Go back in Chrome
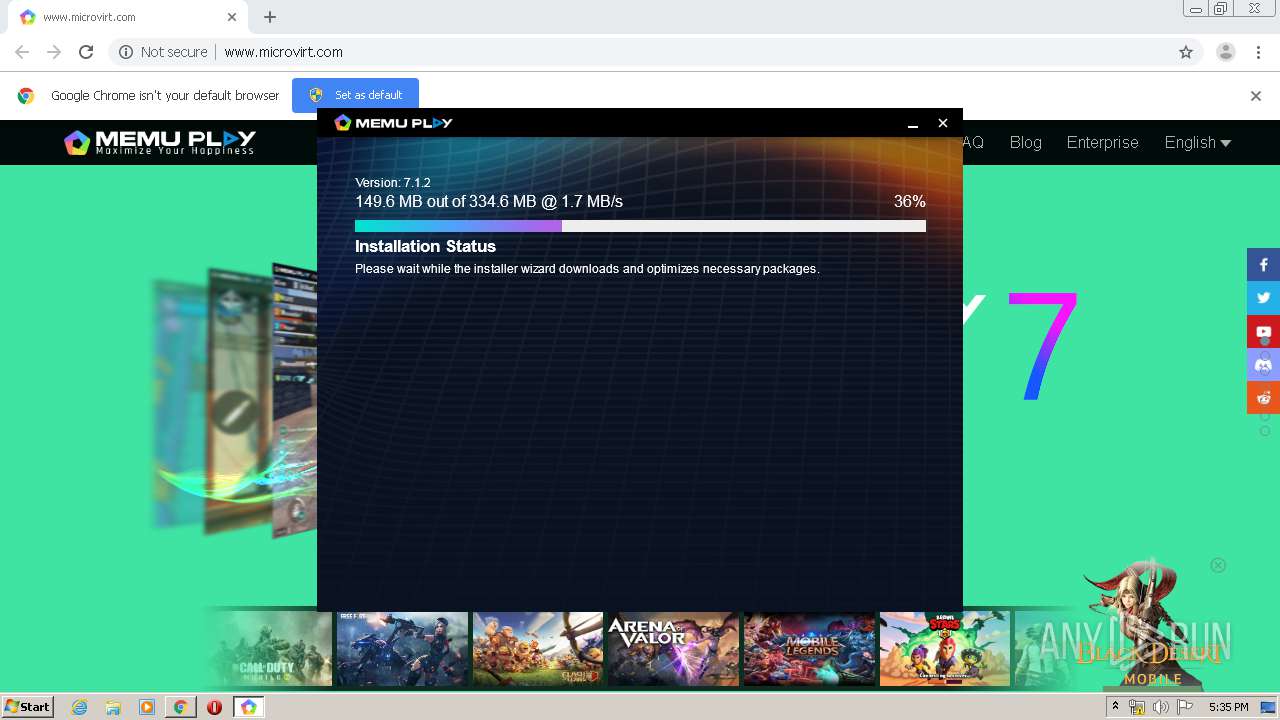1280x720 pixels. coord(22,52)
